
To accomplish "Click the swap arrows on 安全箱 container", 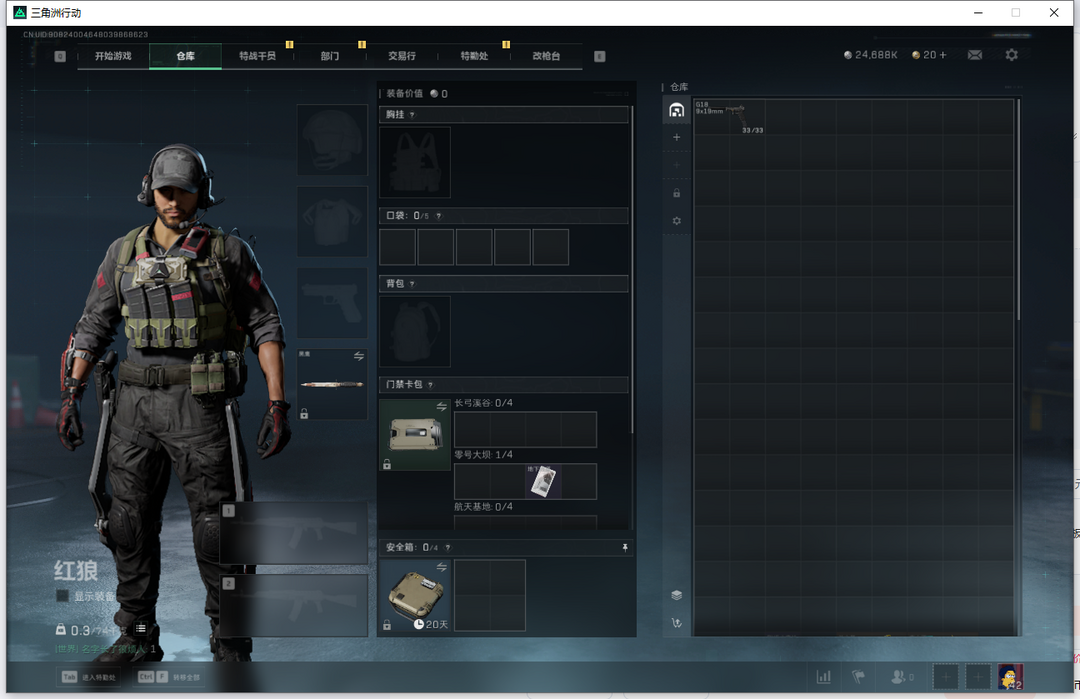I will coord(441,567).
